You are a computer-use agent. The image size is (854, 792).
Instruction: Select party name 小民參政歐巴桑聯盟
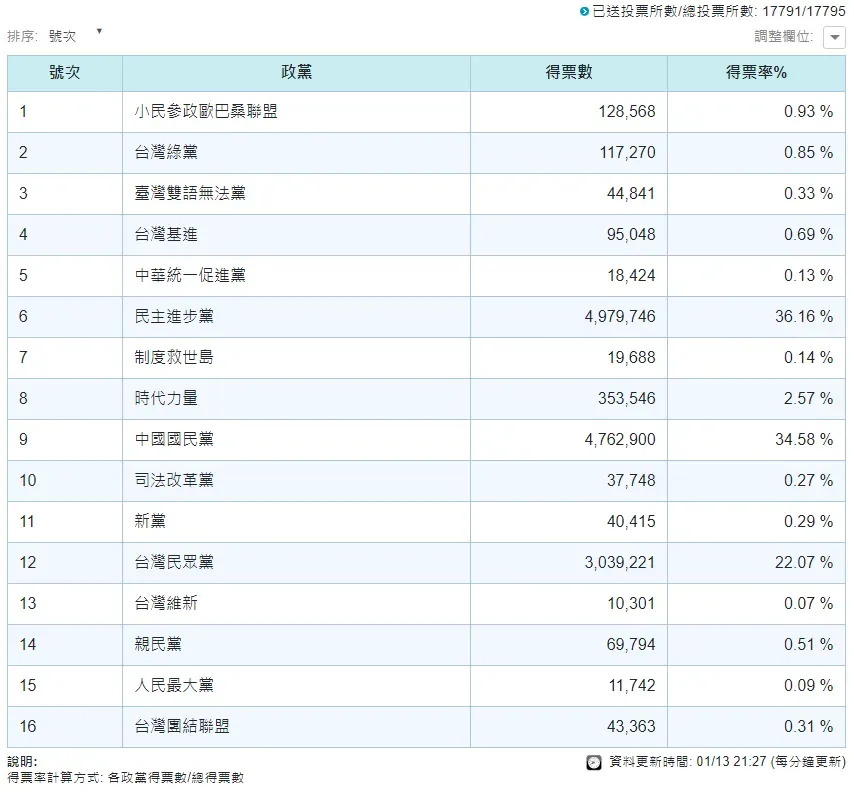click(x=206, y=112)
